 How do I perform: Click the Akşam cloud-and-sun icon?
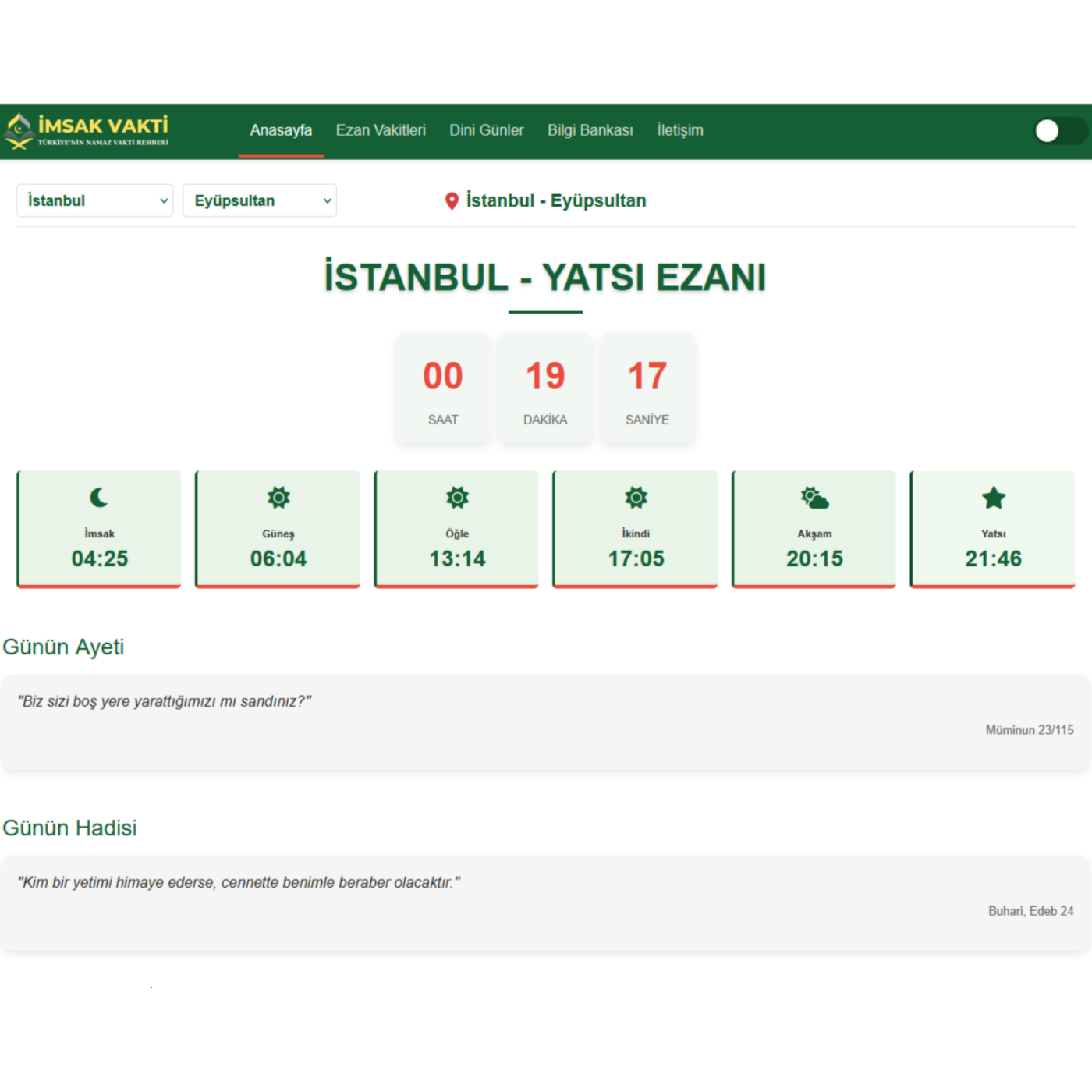click(814, 498)
